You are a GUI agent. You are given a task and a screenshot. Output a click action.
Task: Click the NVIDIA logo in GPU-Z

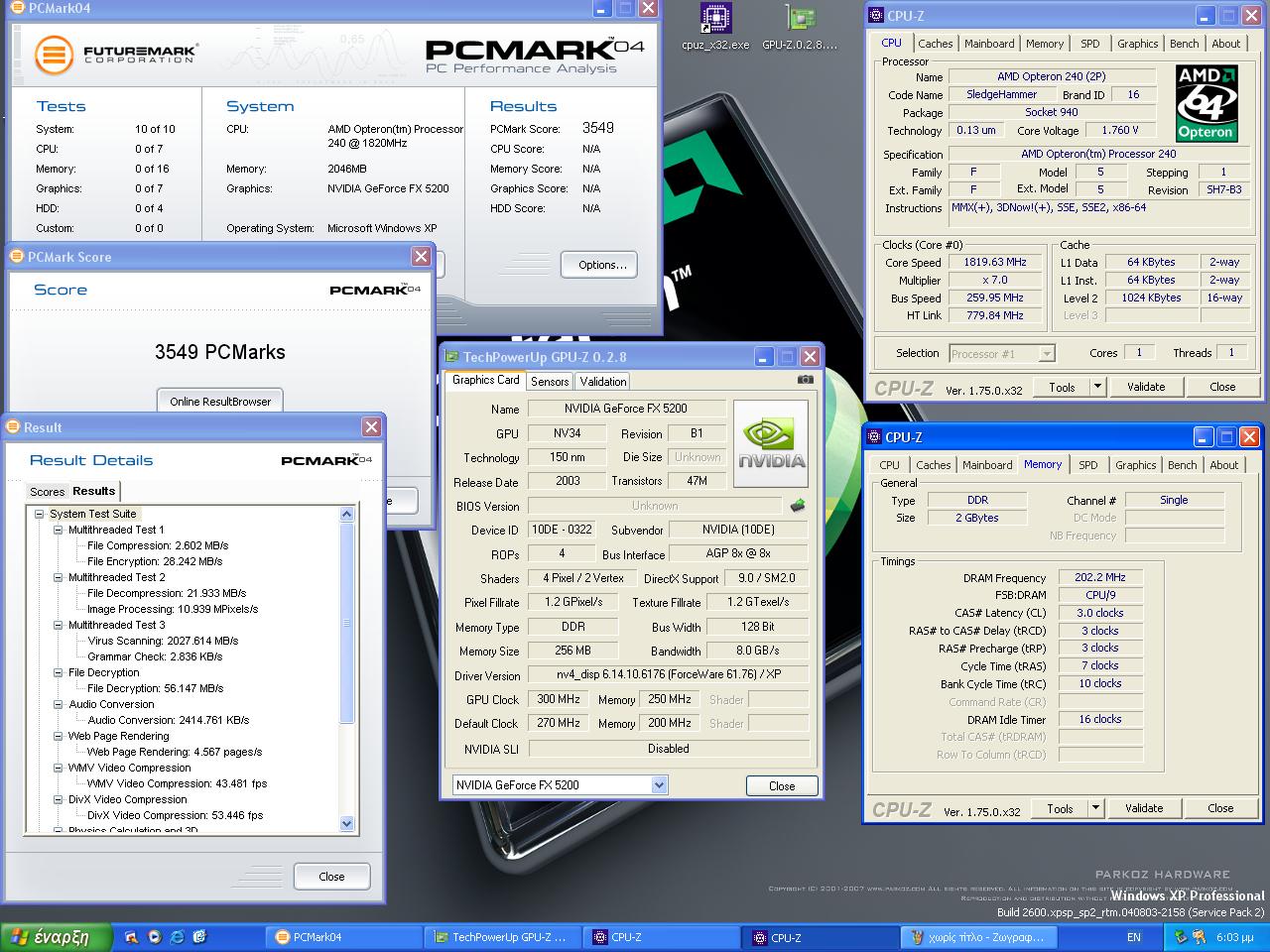pyautogui.click(x=771, y=443)
